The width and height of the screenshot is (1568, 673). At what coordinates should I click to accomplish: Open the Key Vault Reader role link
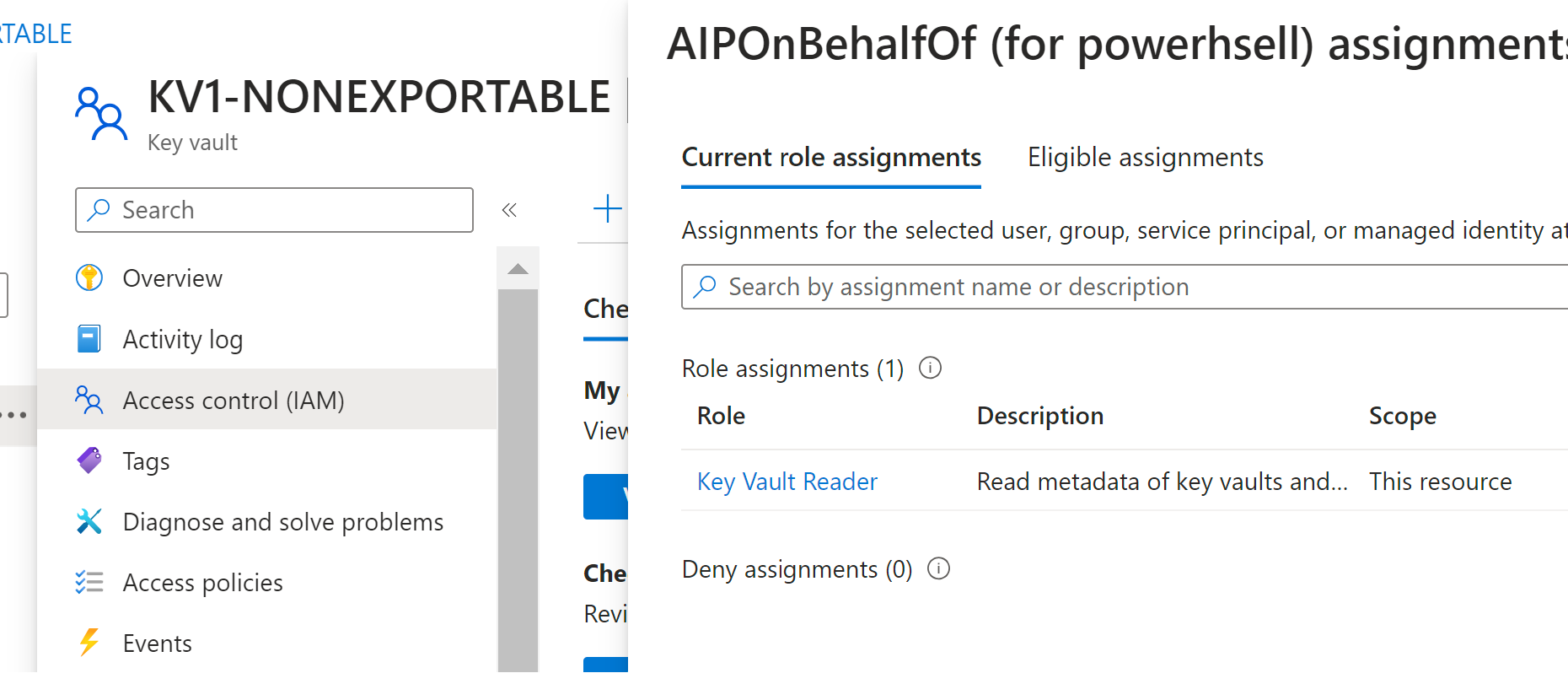pos(787,482)
